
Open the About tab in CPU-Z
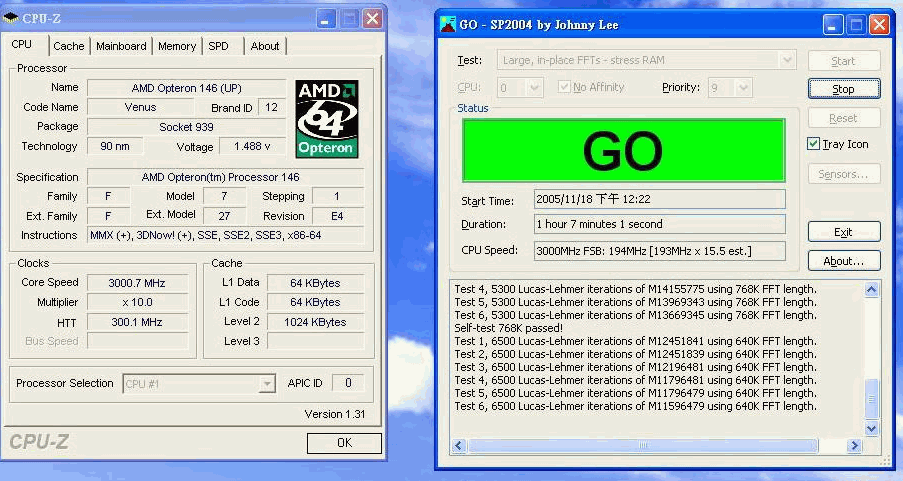[x=265, y=46]
